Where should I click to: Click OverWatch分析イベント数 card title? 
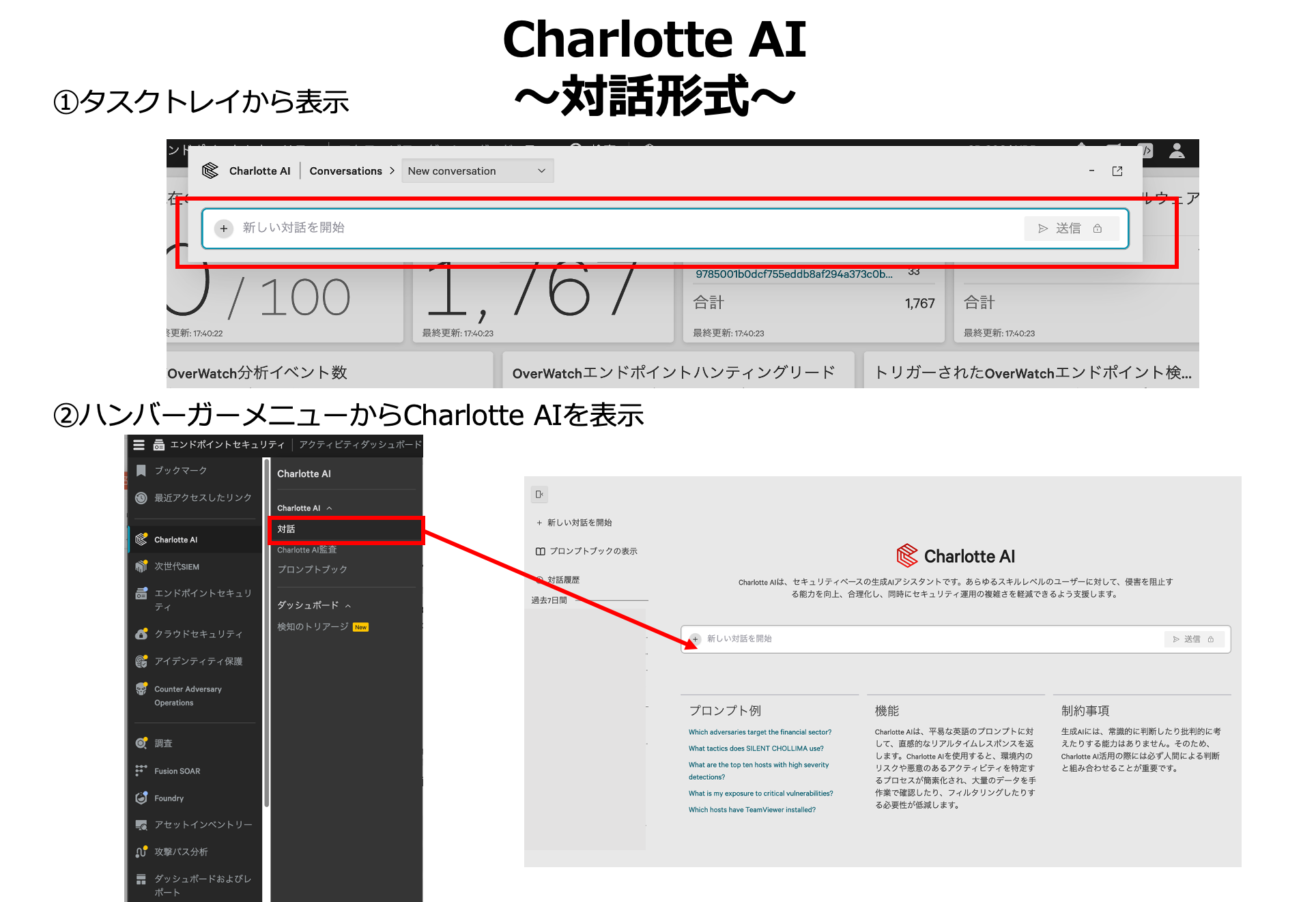click(257, 373)
